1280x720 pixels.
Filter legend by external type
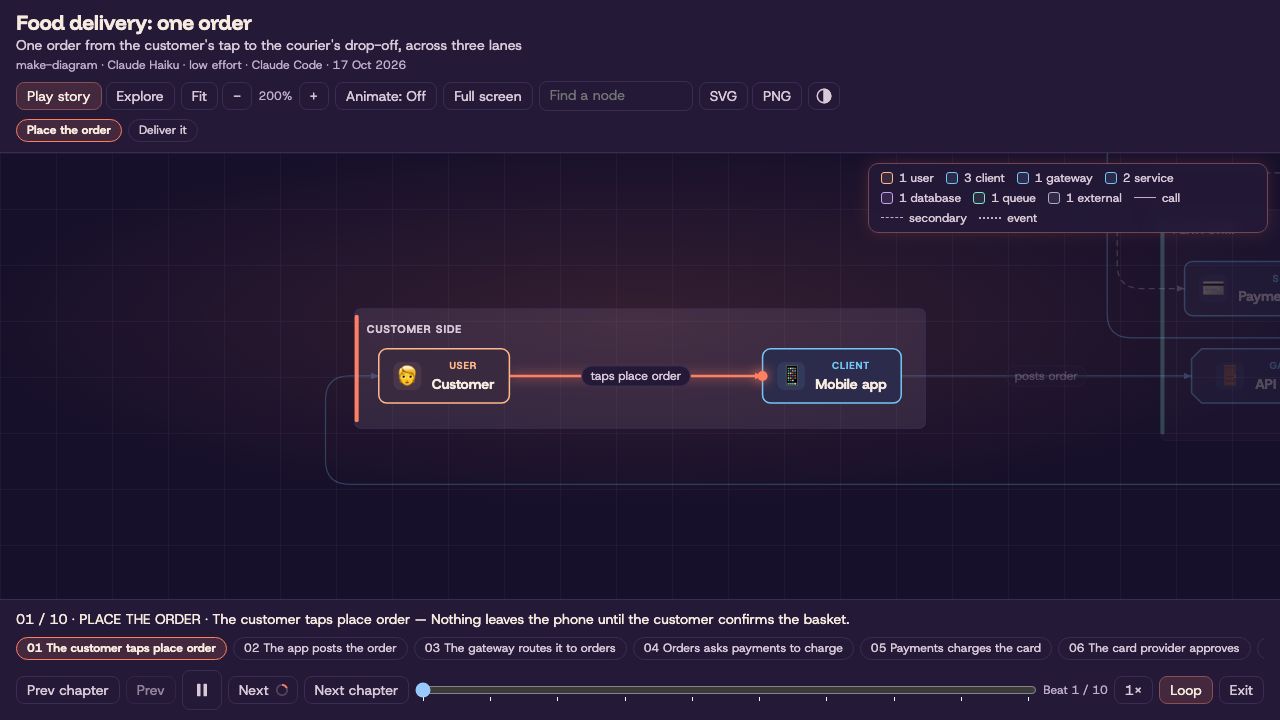point(1085,198)
